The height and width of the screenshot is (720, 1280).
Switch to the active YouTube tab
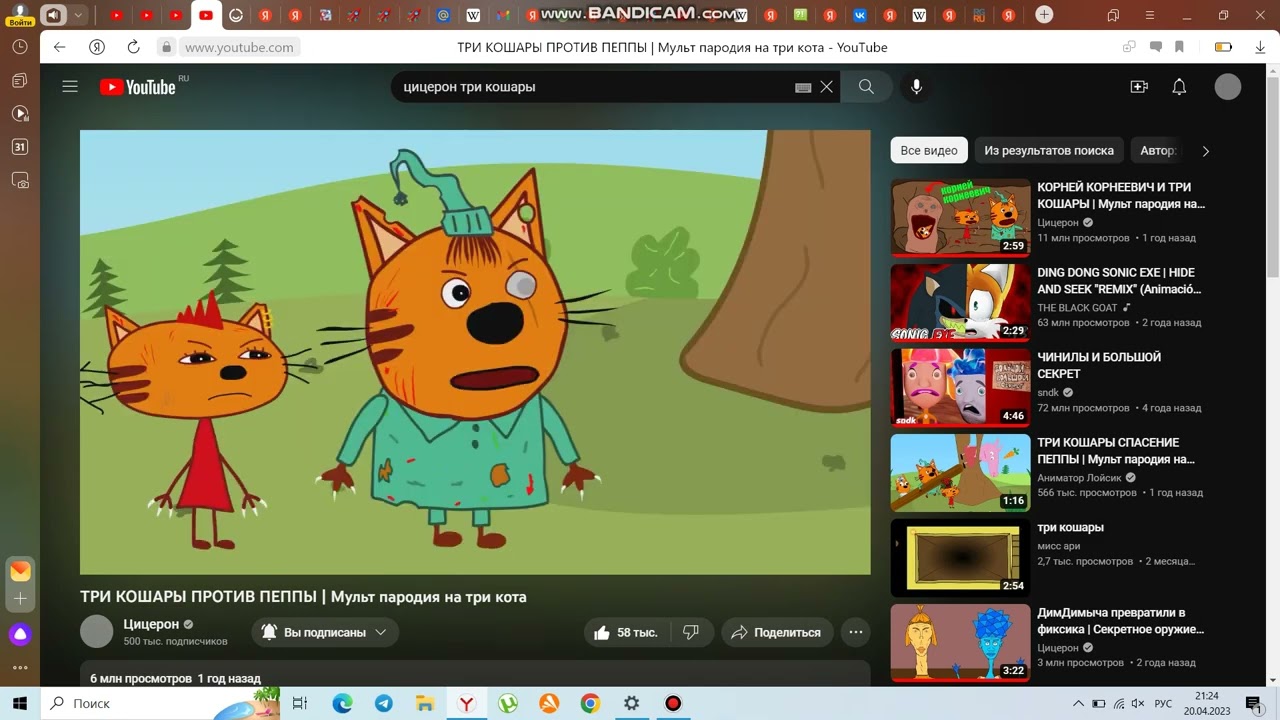coord(206,15)
